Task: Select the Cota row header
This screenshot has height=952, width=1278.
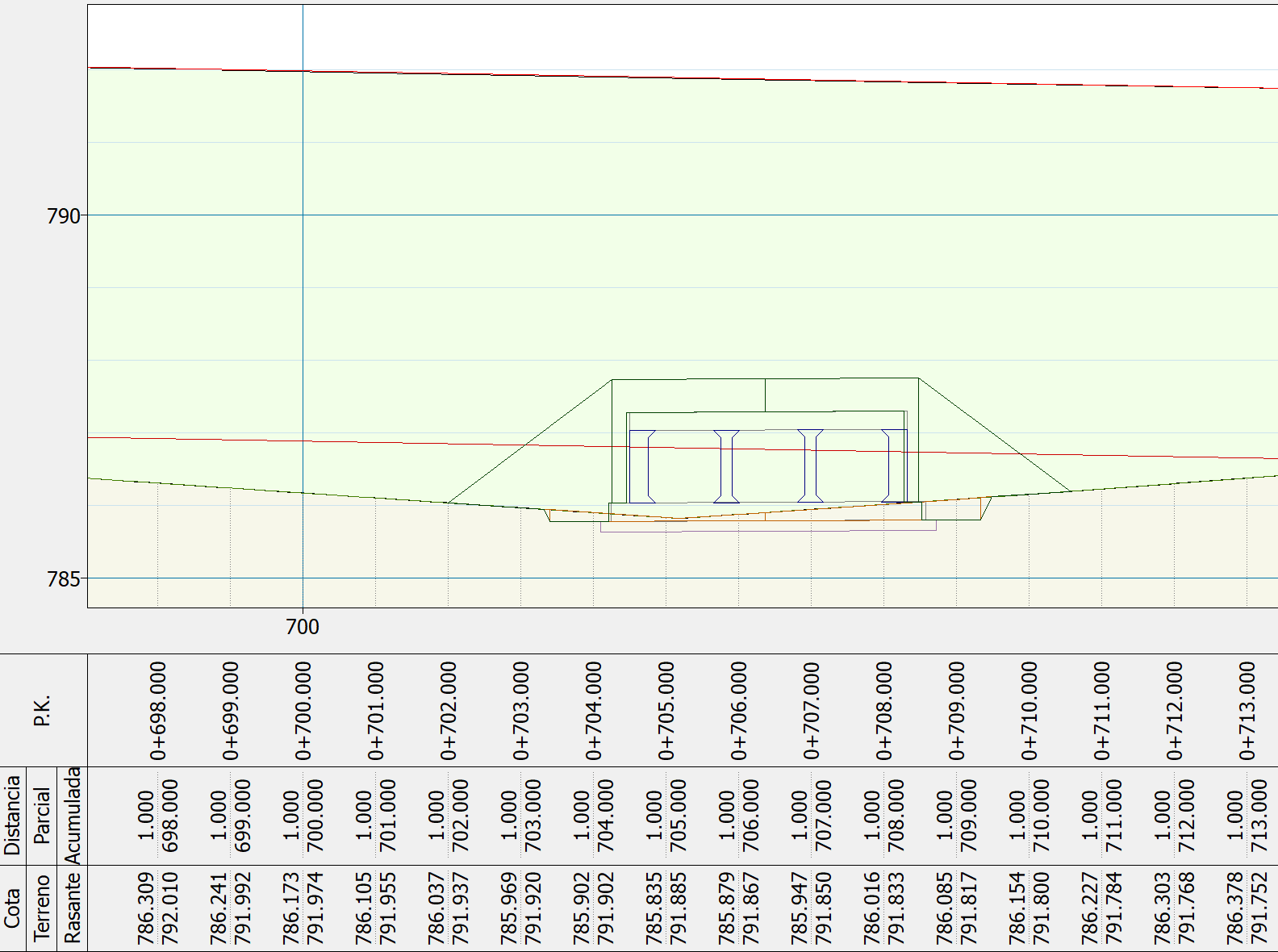Action: click(12, 908)
